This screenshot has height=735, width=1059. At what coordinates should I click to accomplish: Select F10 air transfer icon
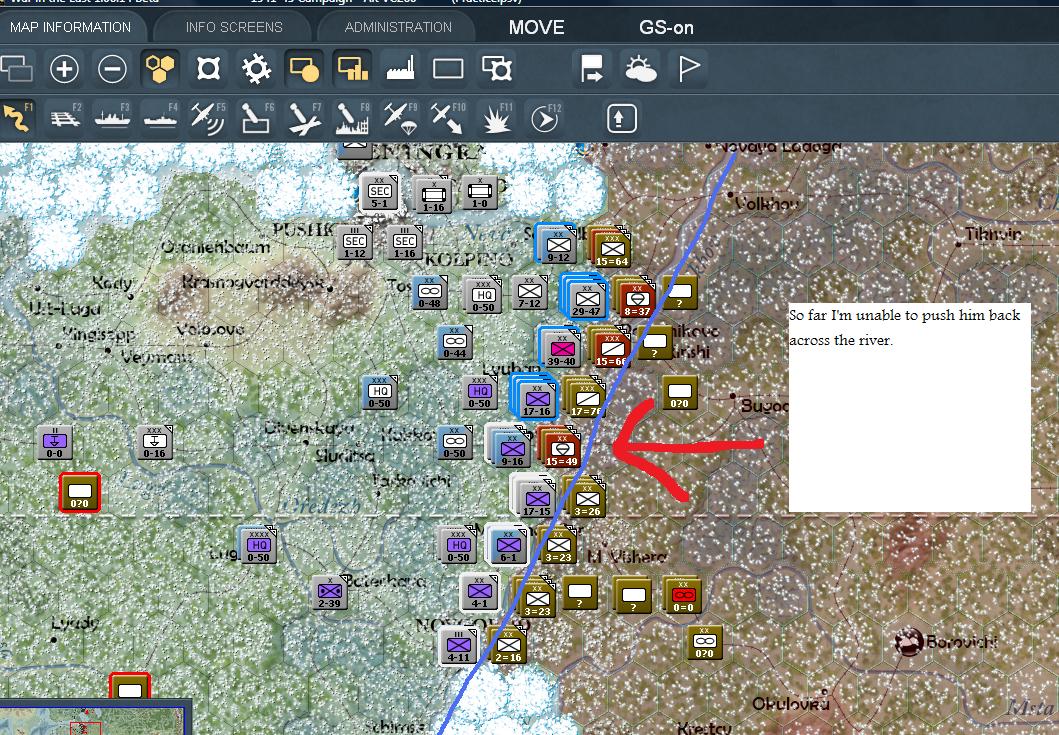pos(448,118)
